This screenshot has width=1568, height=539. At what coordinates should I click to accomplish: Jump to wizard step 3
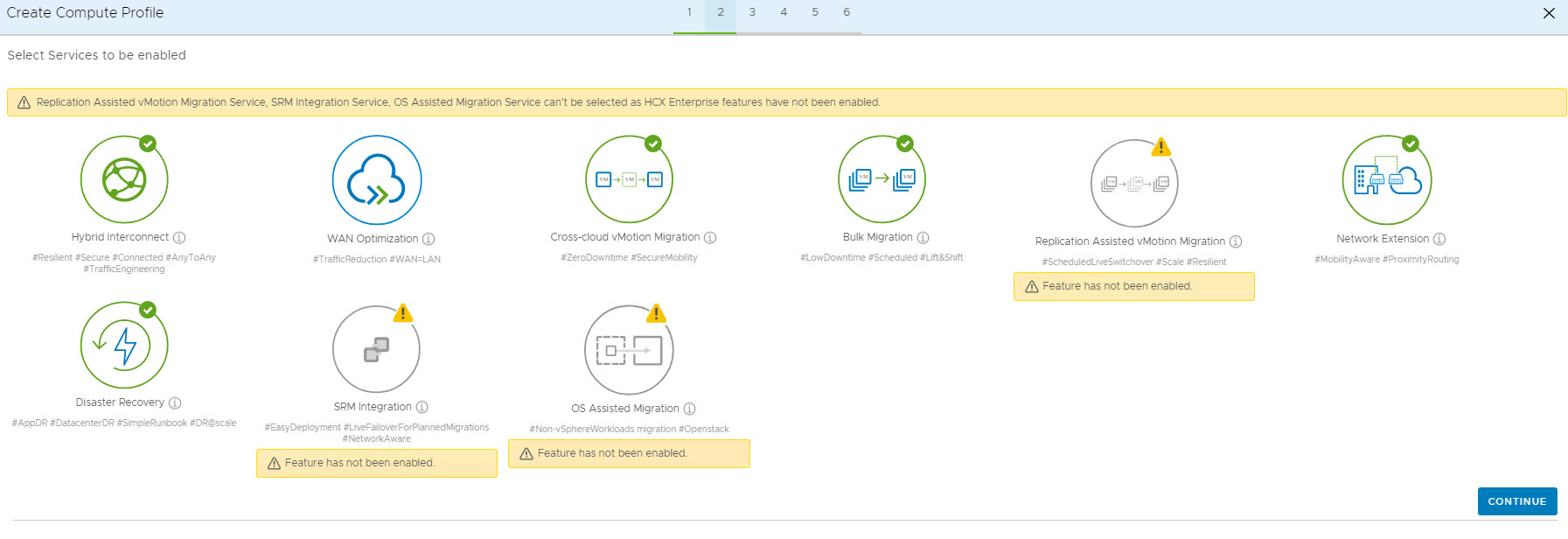pos(752,12)
